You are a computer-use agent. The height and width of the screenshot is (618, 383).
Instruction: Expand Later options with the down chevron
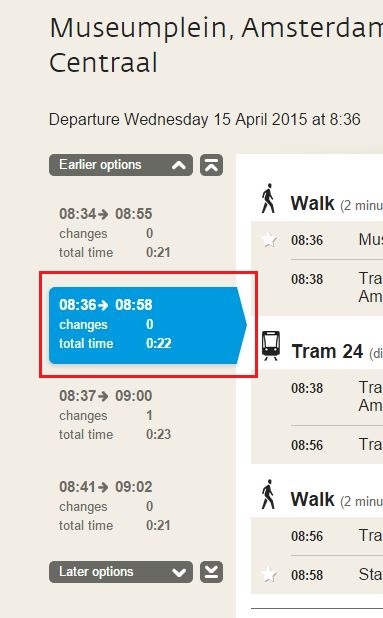tap(179, 572)
